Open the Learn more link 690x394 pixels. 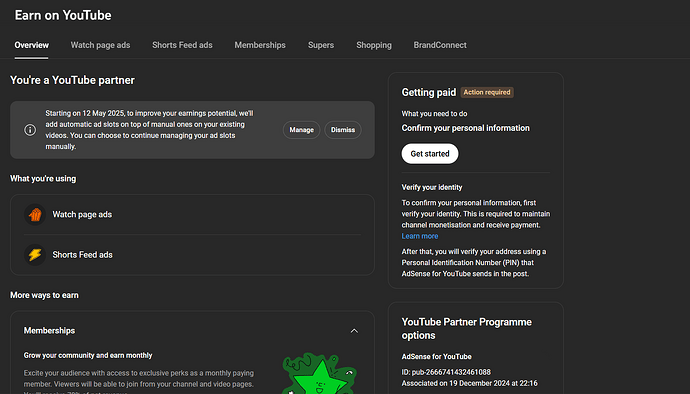(420, 236)
